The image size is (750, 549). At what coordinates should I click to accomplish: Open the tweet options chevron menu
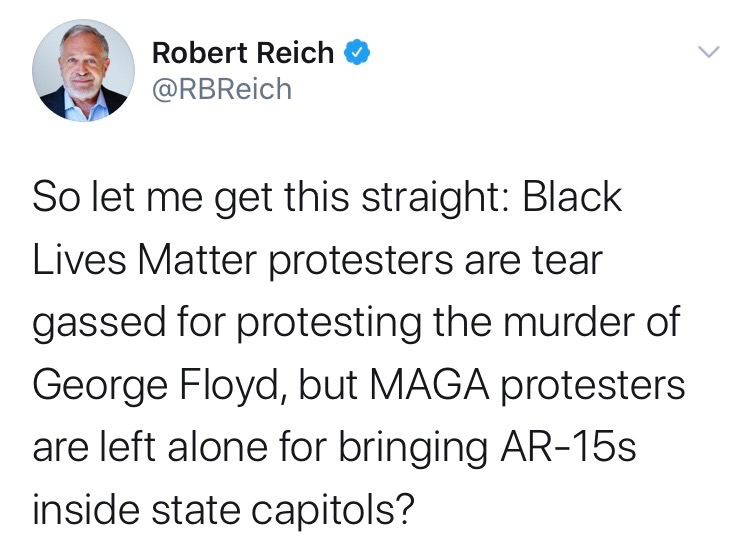click(708, 51)
